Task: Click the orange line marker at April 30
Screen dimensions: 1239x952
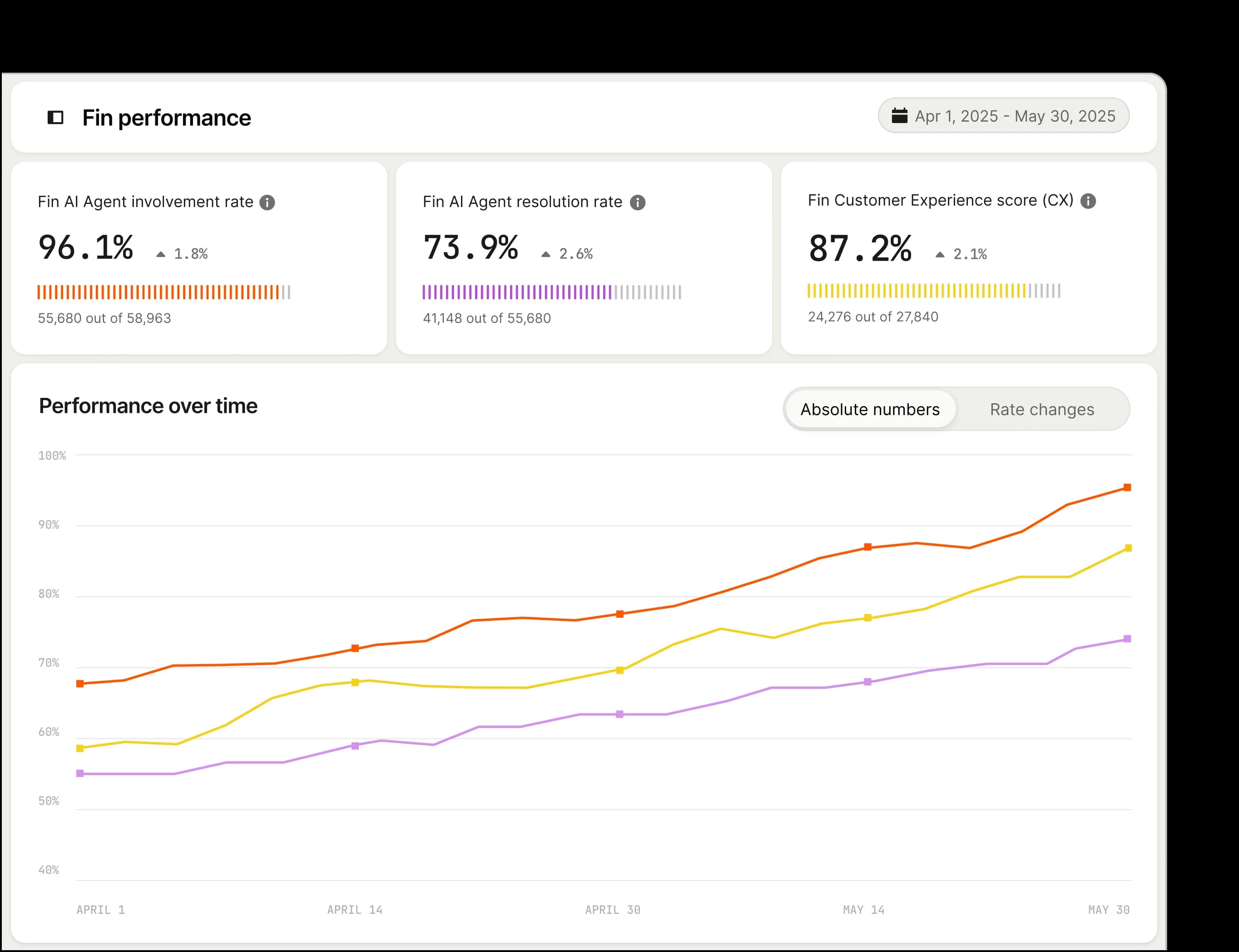Action: pos(620,614)
